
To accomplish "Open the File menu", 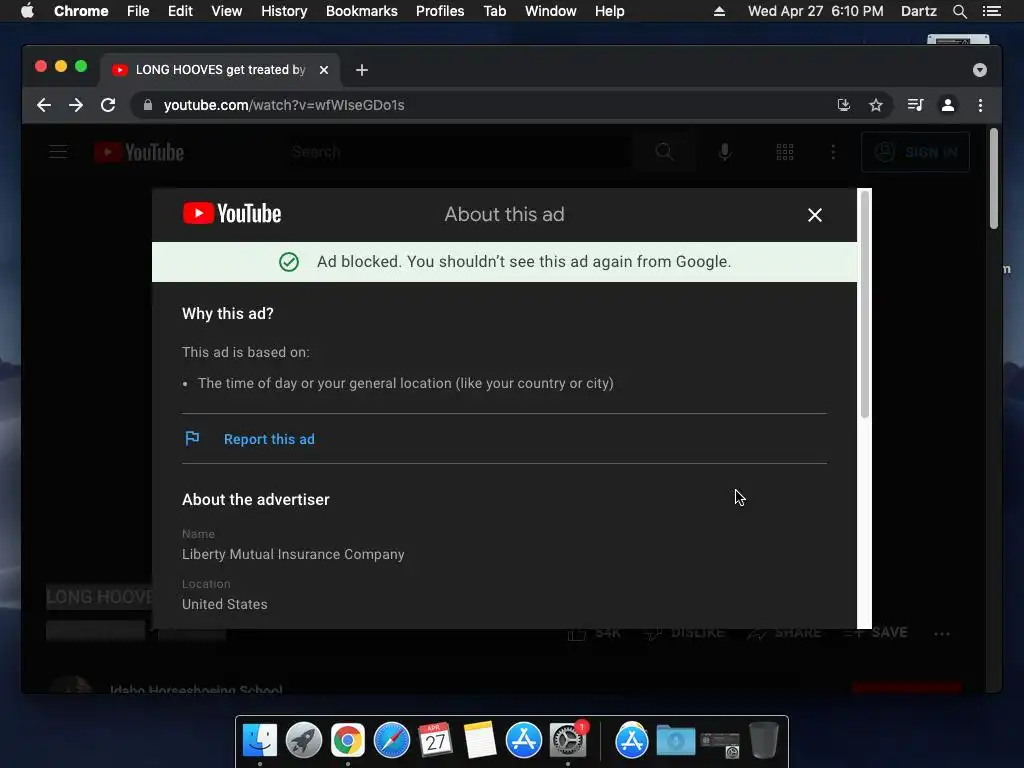I will point(138,11).
